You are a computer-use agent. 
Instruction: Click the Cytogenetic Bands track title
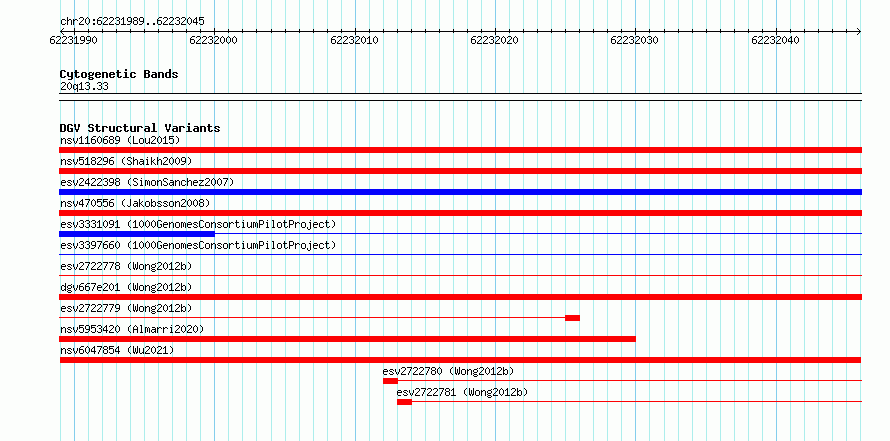click(119, 74)
